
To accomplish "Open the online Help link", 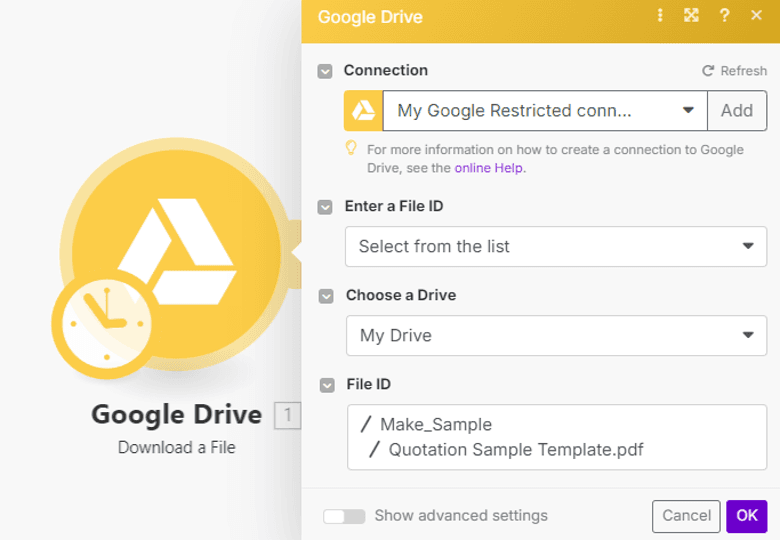I will [x=489, y=168].
